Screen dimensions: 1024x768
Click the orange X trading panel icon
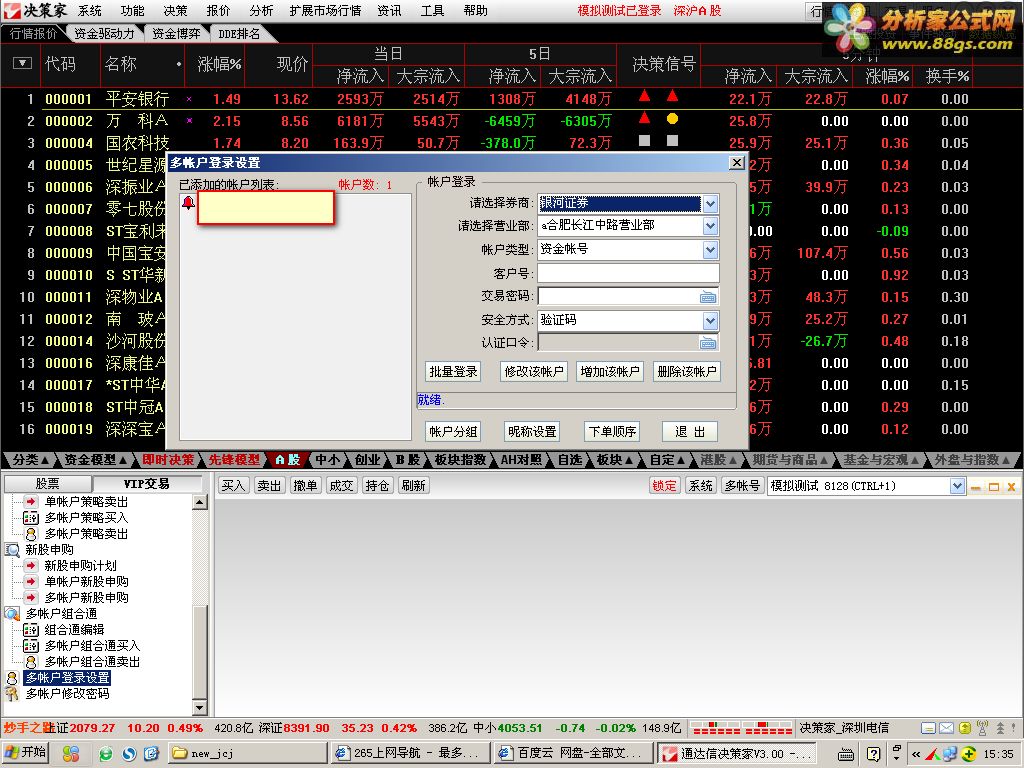[x=1011, y=487]
